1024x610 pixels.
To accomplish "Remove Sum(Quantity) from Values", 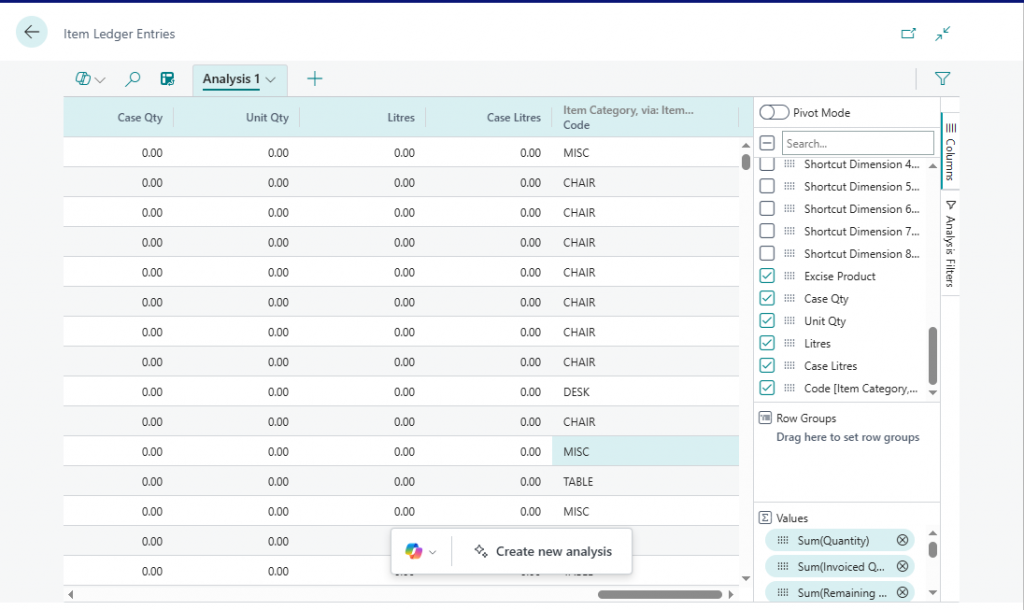I will pos(902,541).
